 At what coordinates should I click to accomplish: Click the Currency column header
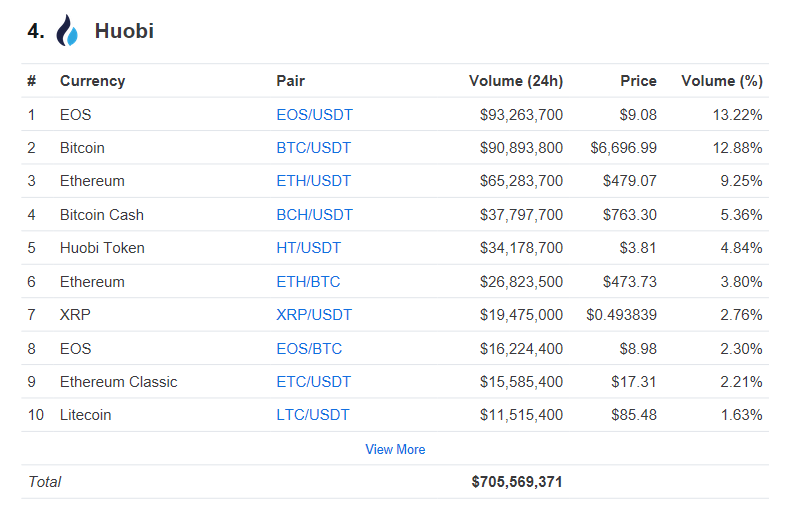coord(92,81)
